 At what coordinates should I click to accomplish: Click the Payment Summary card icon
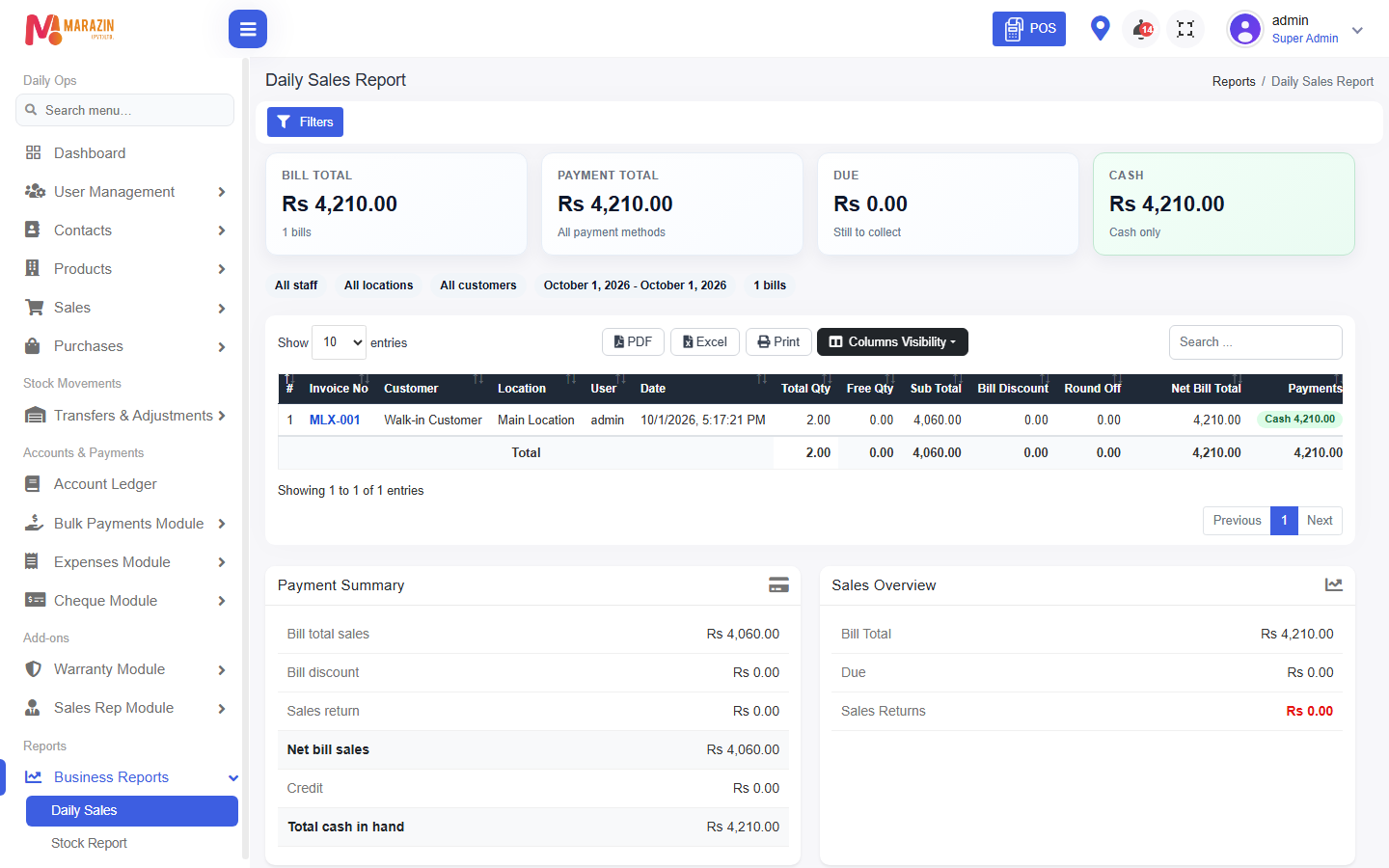tap(778, 584)
